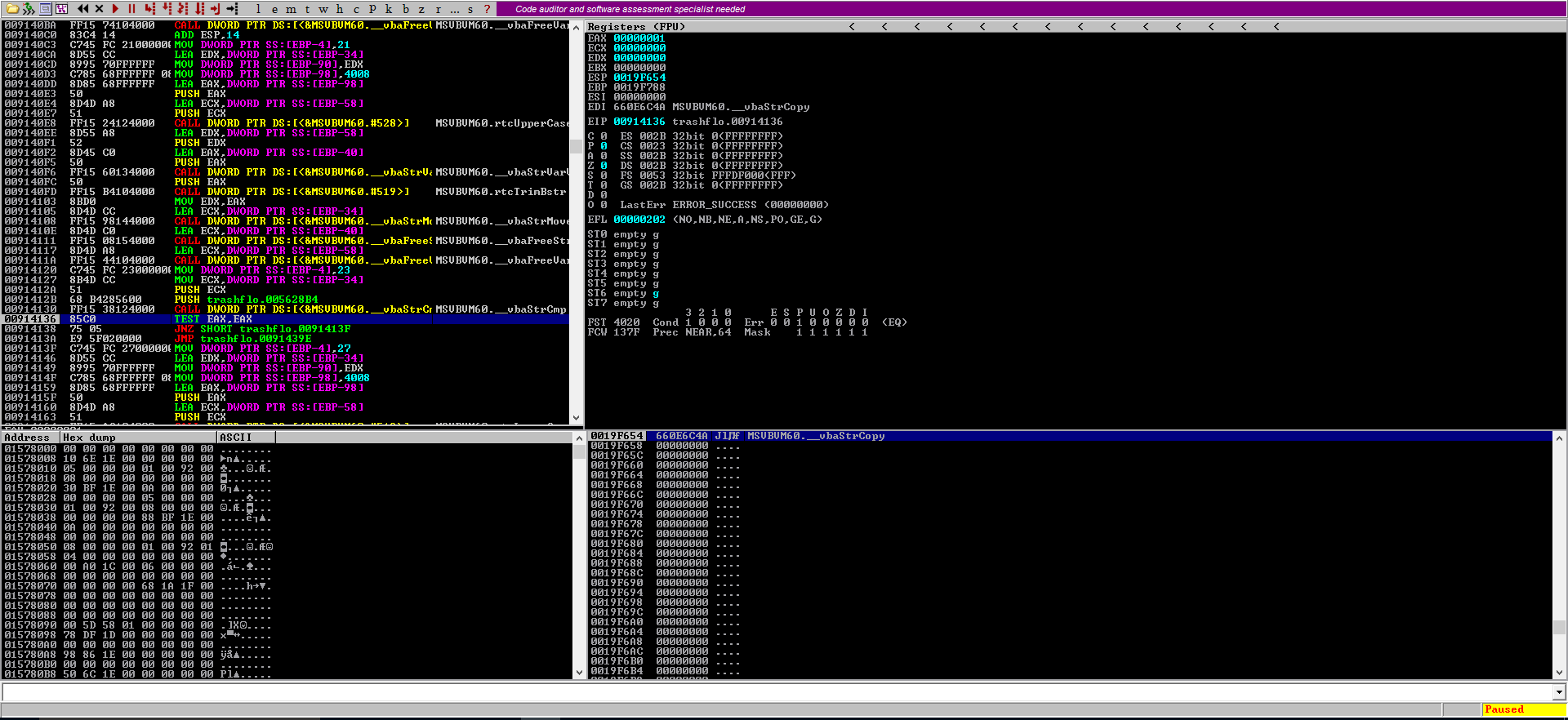Click the Step into icon

150,9
